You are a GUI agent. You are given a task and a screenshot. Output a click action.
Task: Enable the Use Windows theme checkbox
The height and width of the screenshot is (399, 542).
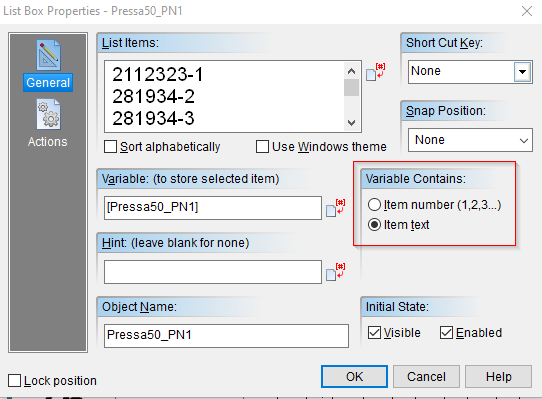(x=262, y=147)
